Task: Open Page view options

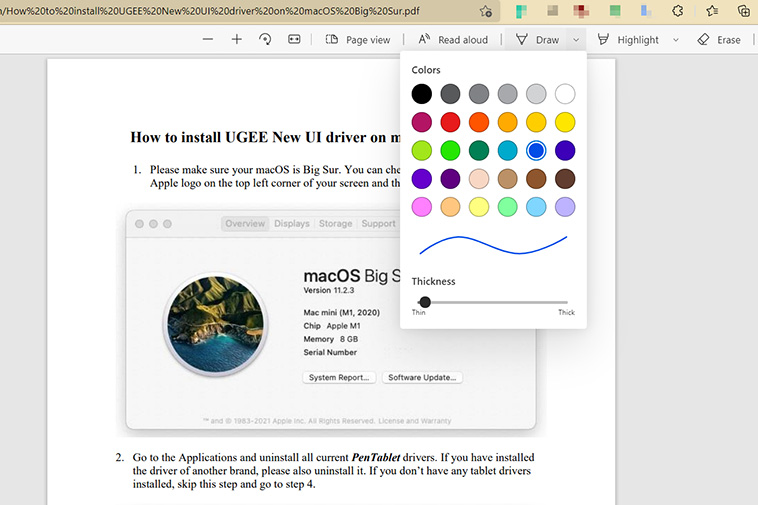Action: [x=358, y=40]
